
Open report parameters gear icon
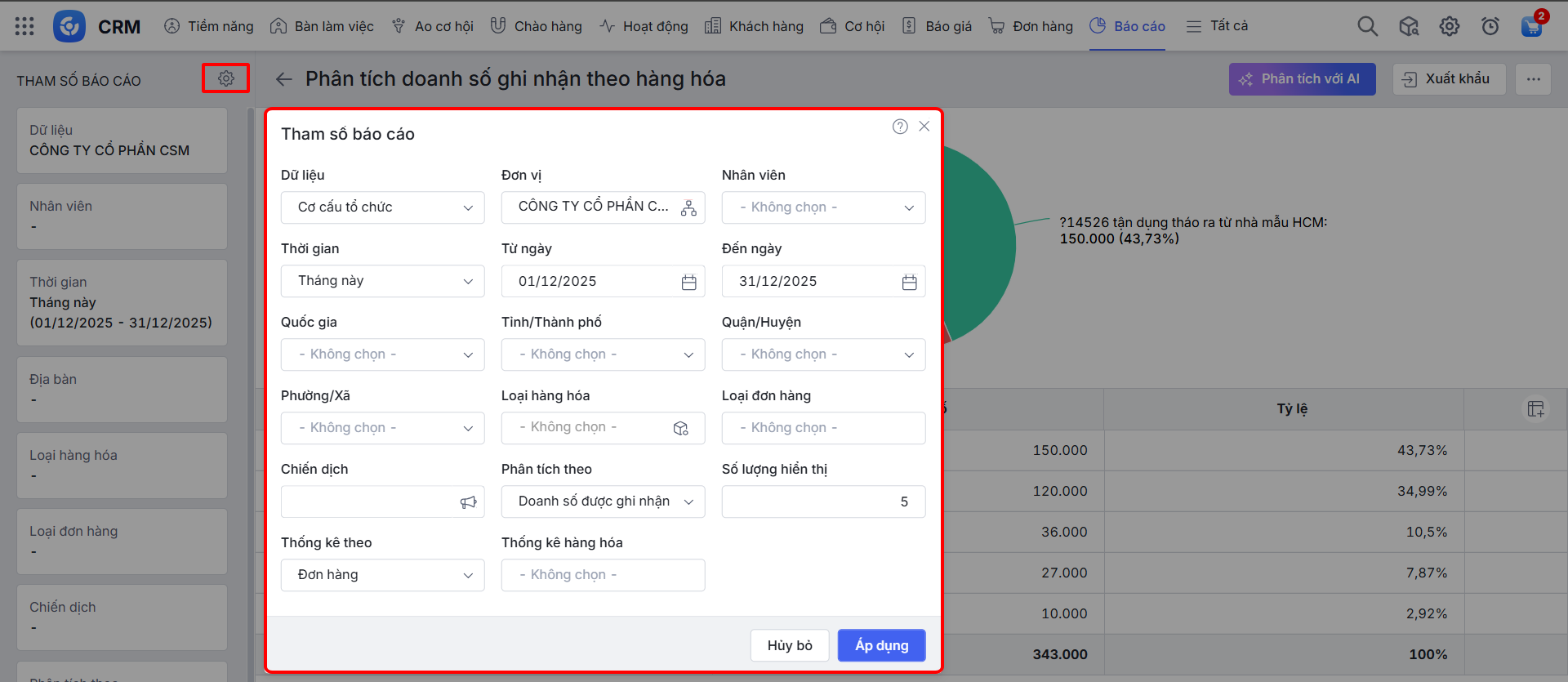[x=226, y=78]
